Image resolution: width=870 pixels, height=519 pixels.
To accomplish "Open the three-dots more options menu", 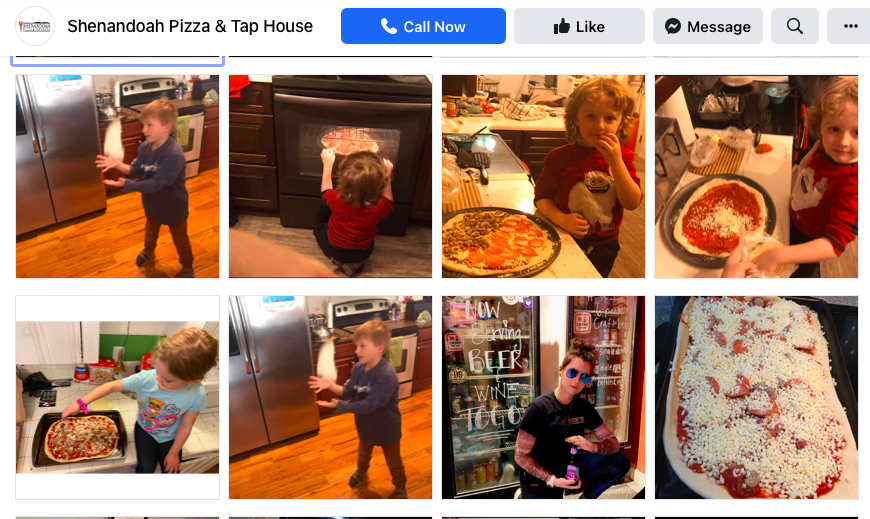I will (x=849, y=26).
